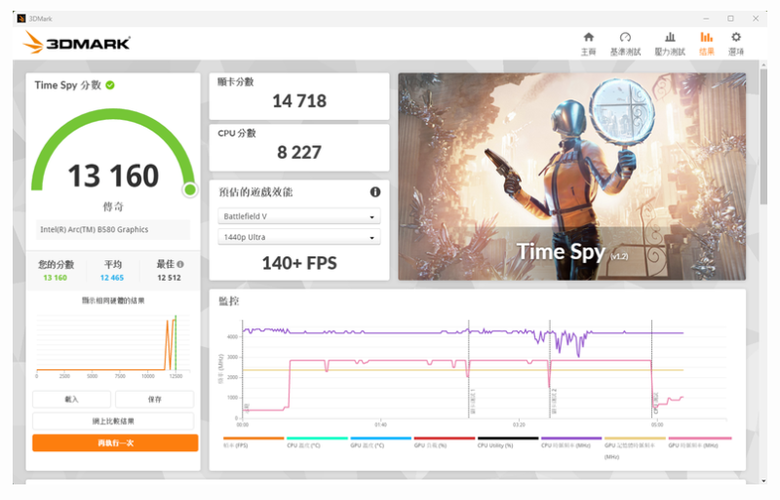This screenshot has height=500, width=780.
Task: Click the 載入 (Load) button
Action: point(72,399)
